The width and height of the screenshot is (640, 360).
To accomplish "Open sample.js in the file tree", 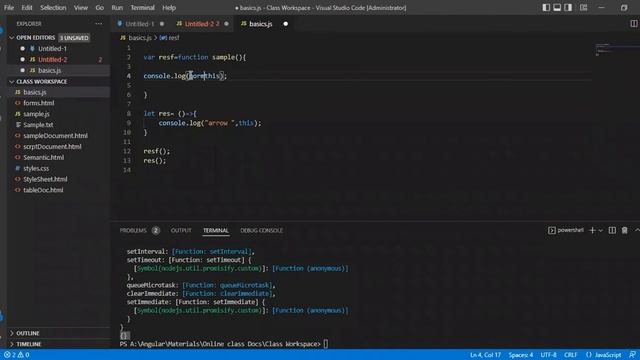I will (36, 114).
